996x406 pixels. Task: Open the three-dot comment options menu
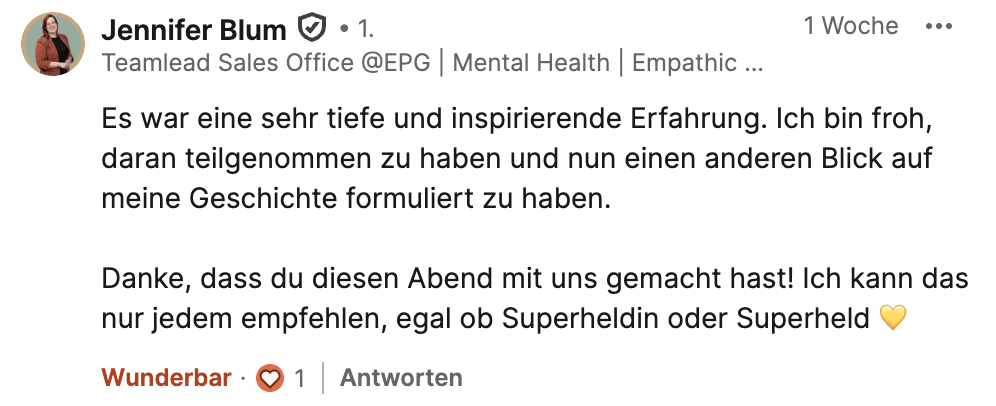(x=938, y=27)
